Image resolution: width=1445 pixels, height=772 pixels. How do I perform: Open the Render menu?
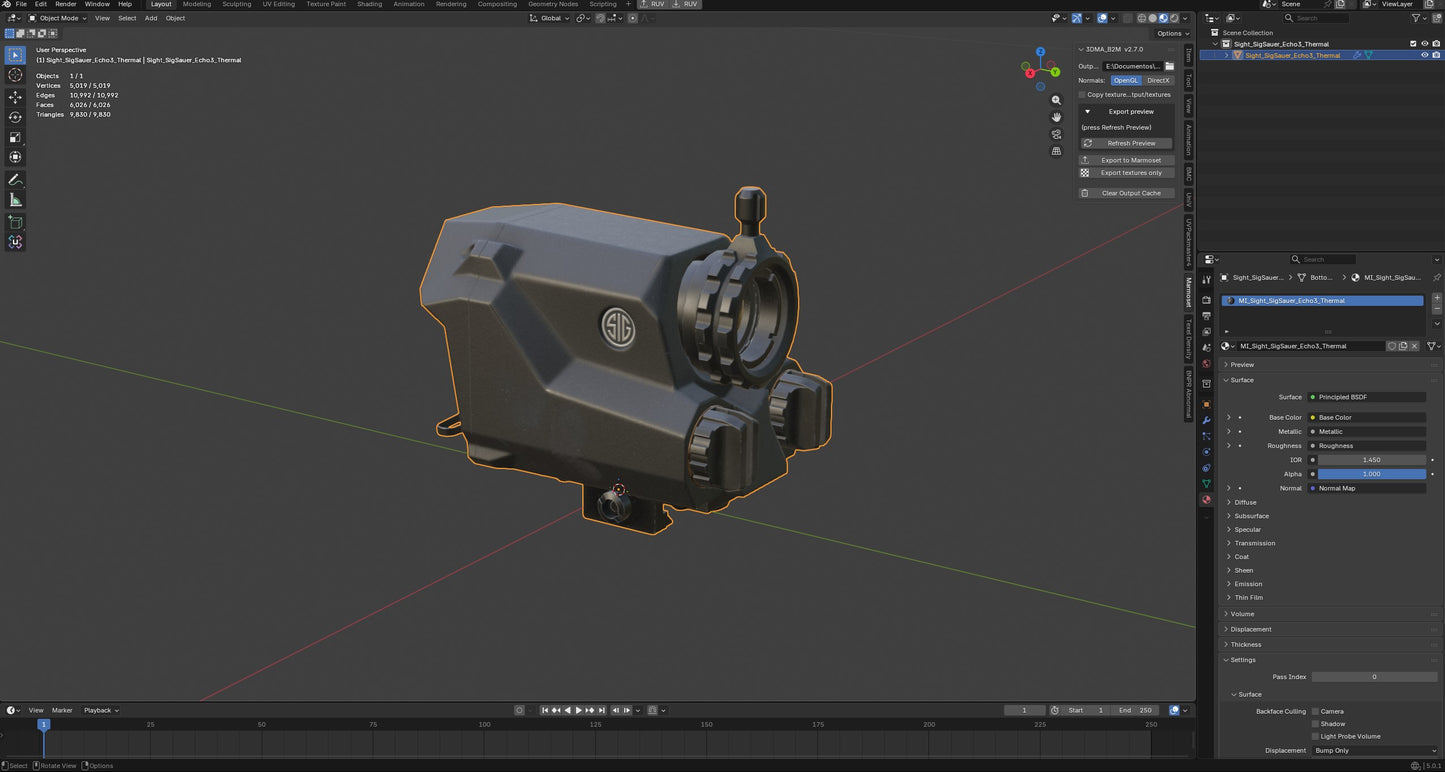pyautogui.click(x=65, y=4)
